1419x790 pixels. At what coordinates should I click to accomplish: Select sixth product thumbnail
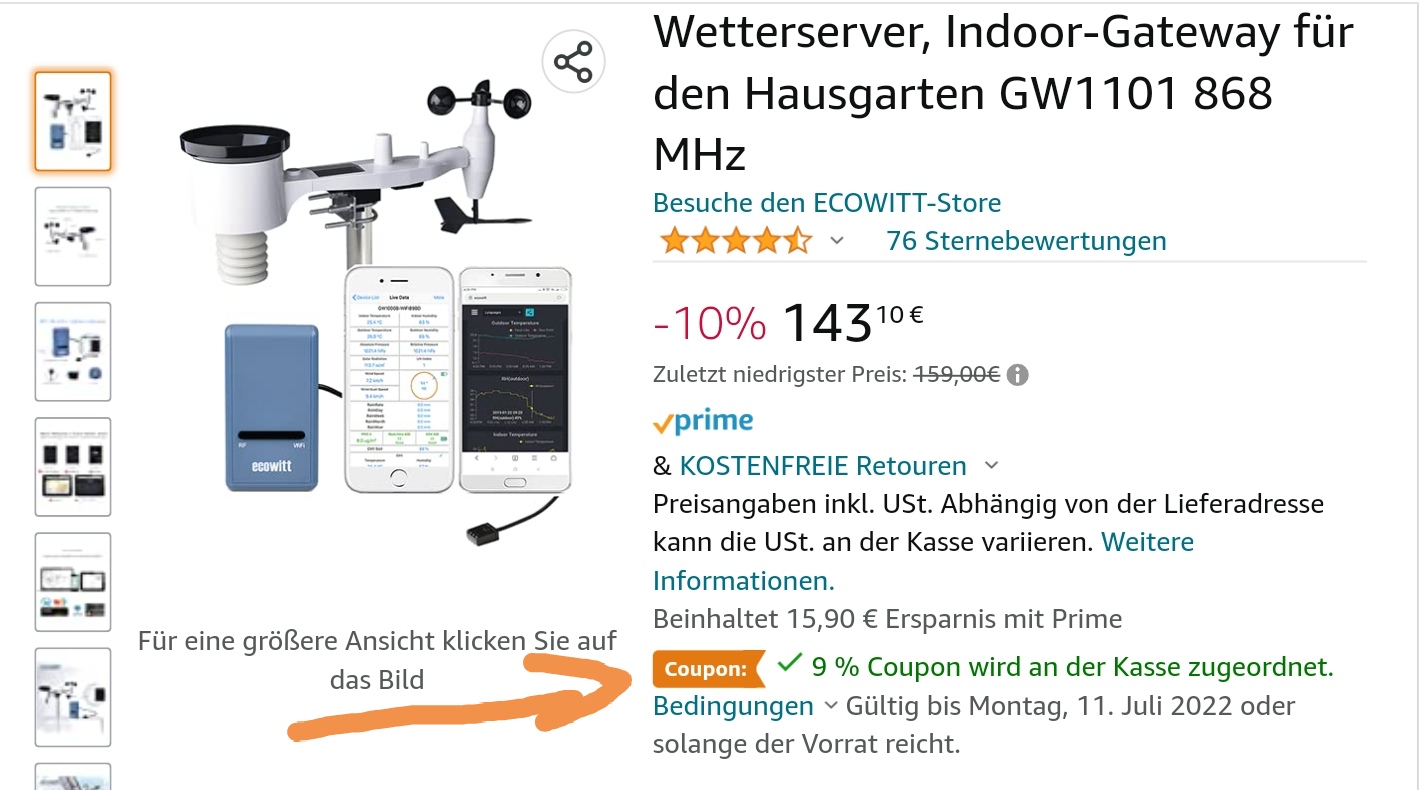pos(73,696)
